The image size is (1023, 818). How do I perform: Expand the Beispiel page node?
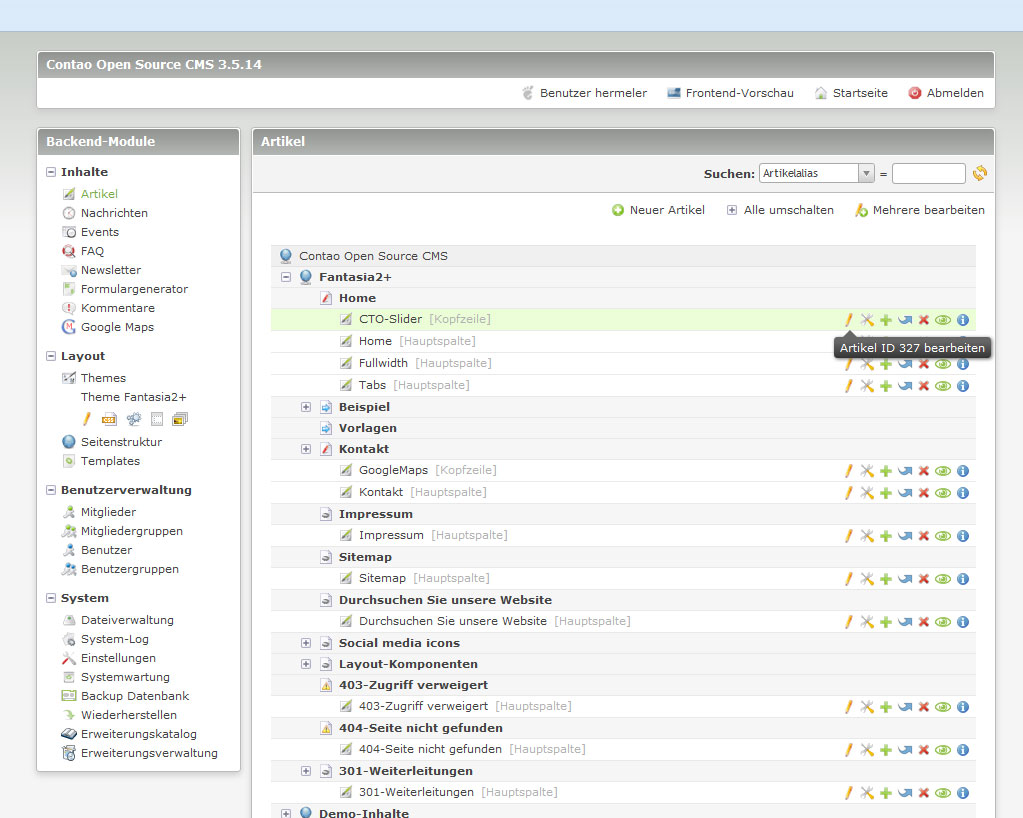306,407
